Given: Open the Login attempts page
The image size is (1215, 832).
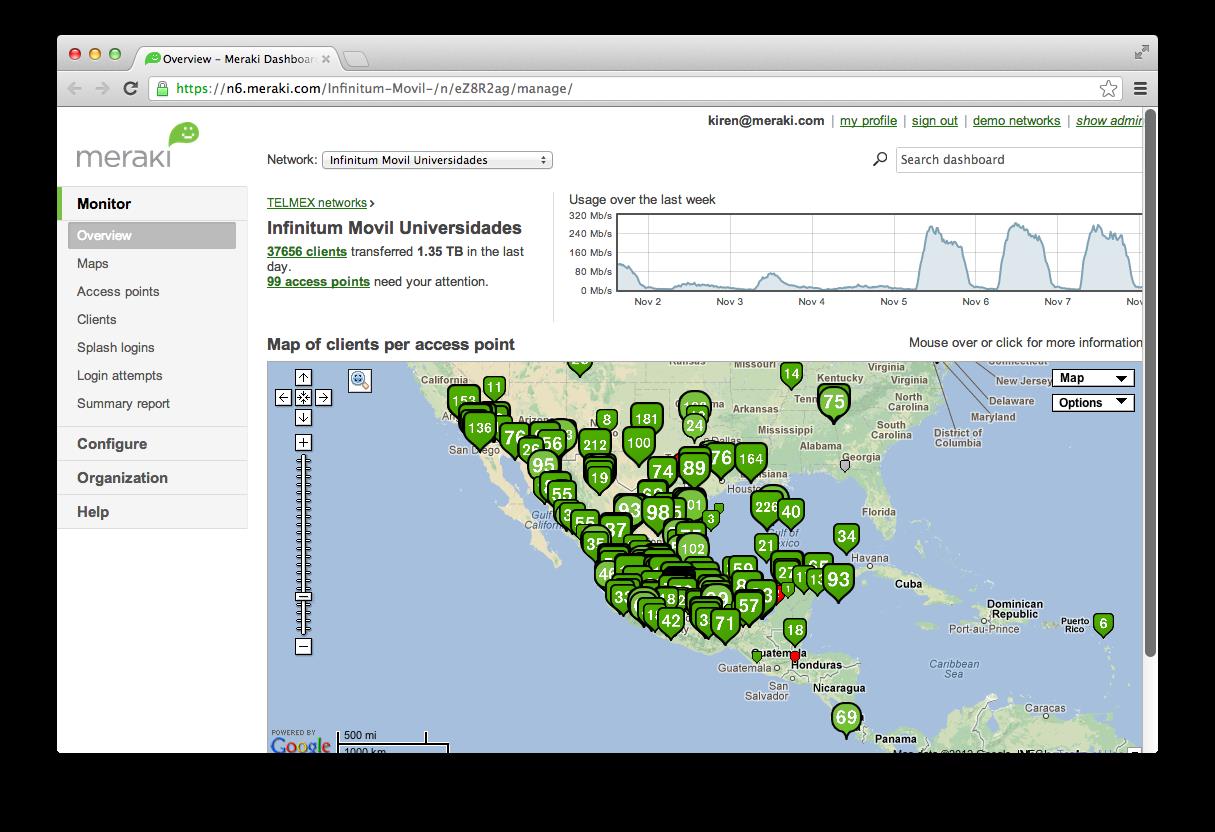Looking at the screenshot, I should 120,376.
